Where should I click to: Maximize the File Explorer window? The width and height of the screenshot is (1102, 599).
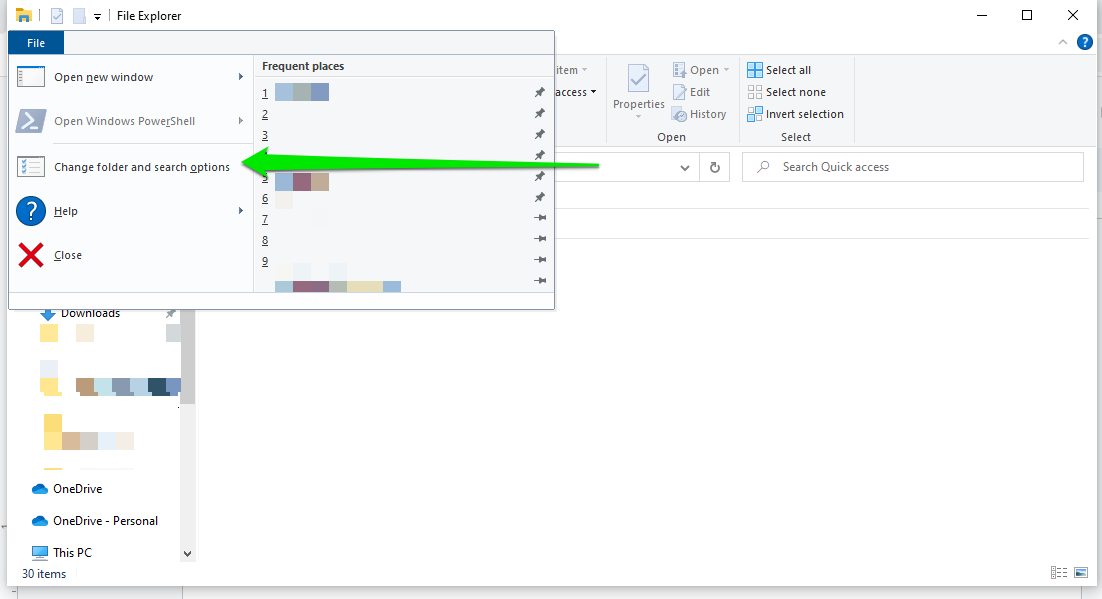click(x=1027, y=15)
